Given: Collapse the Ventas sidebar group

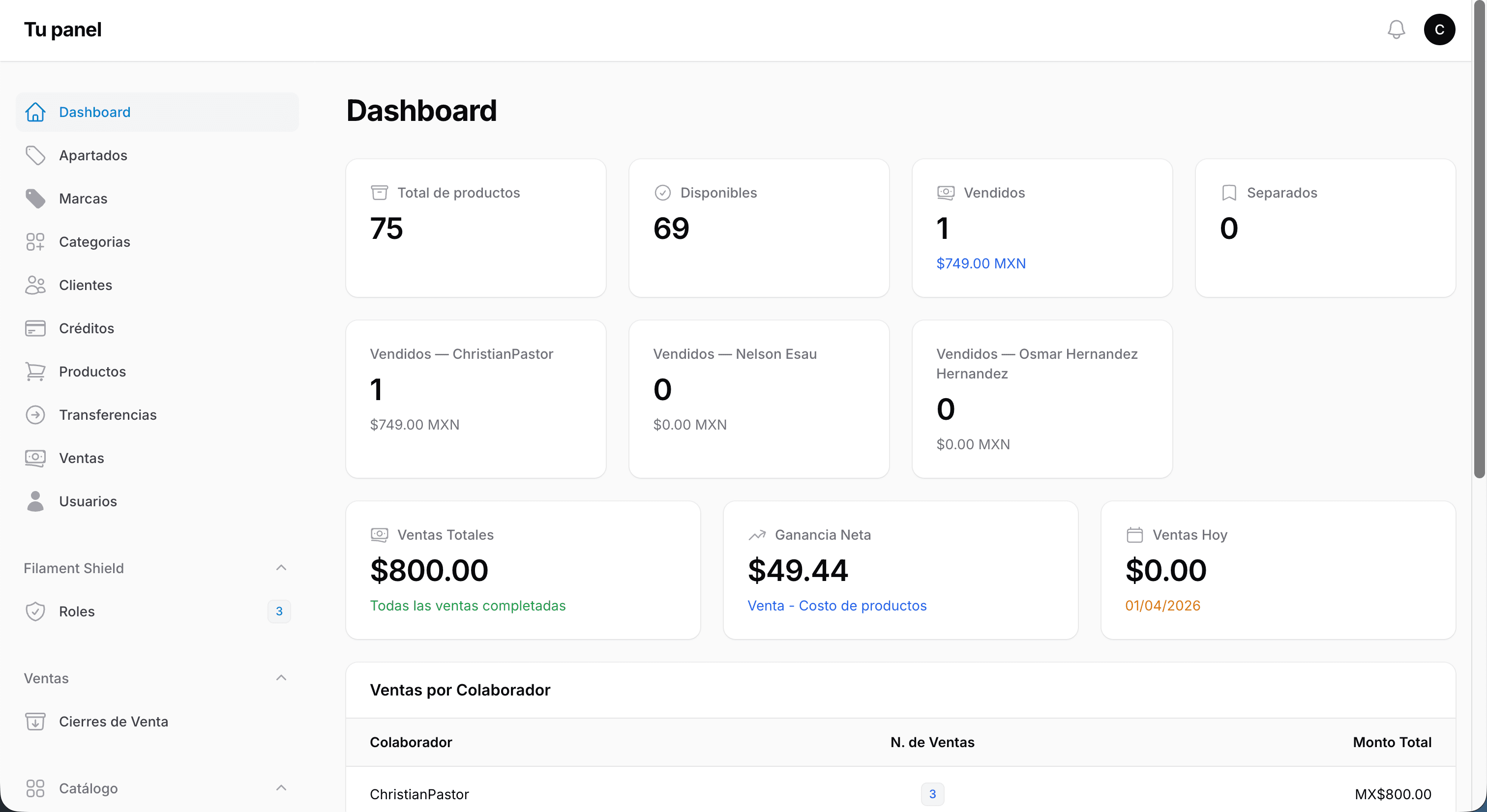Looking at the screenshot, I should tap(281, 678).
